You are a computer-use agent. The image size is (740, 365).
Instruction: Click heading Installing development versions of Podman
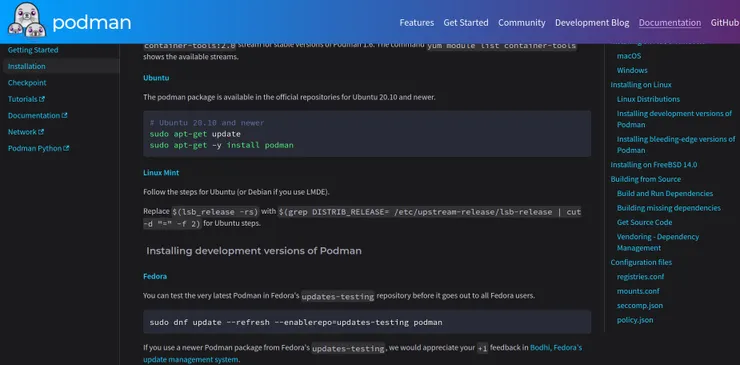click(x=254, y=251)
